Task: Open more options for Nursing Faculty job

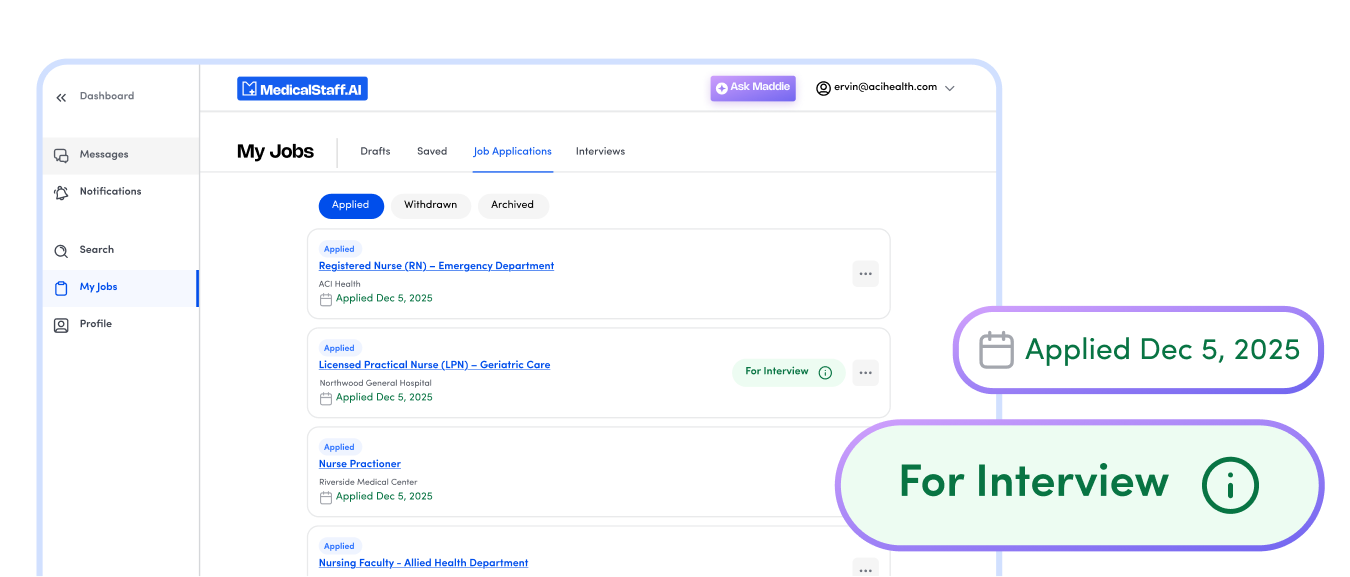Action: pos(865,568)
